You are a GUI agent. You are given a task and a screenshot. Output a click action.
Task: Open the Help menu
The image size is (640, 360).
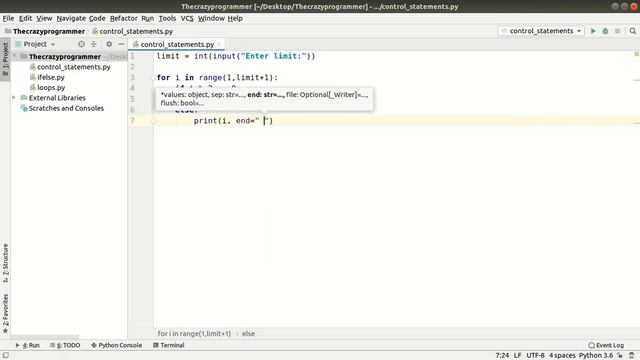tap(235, 18)
